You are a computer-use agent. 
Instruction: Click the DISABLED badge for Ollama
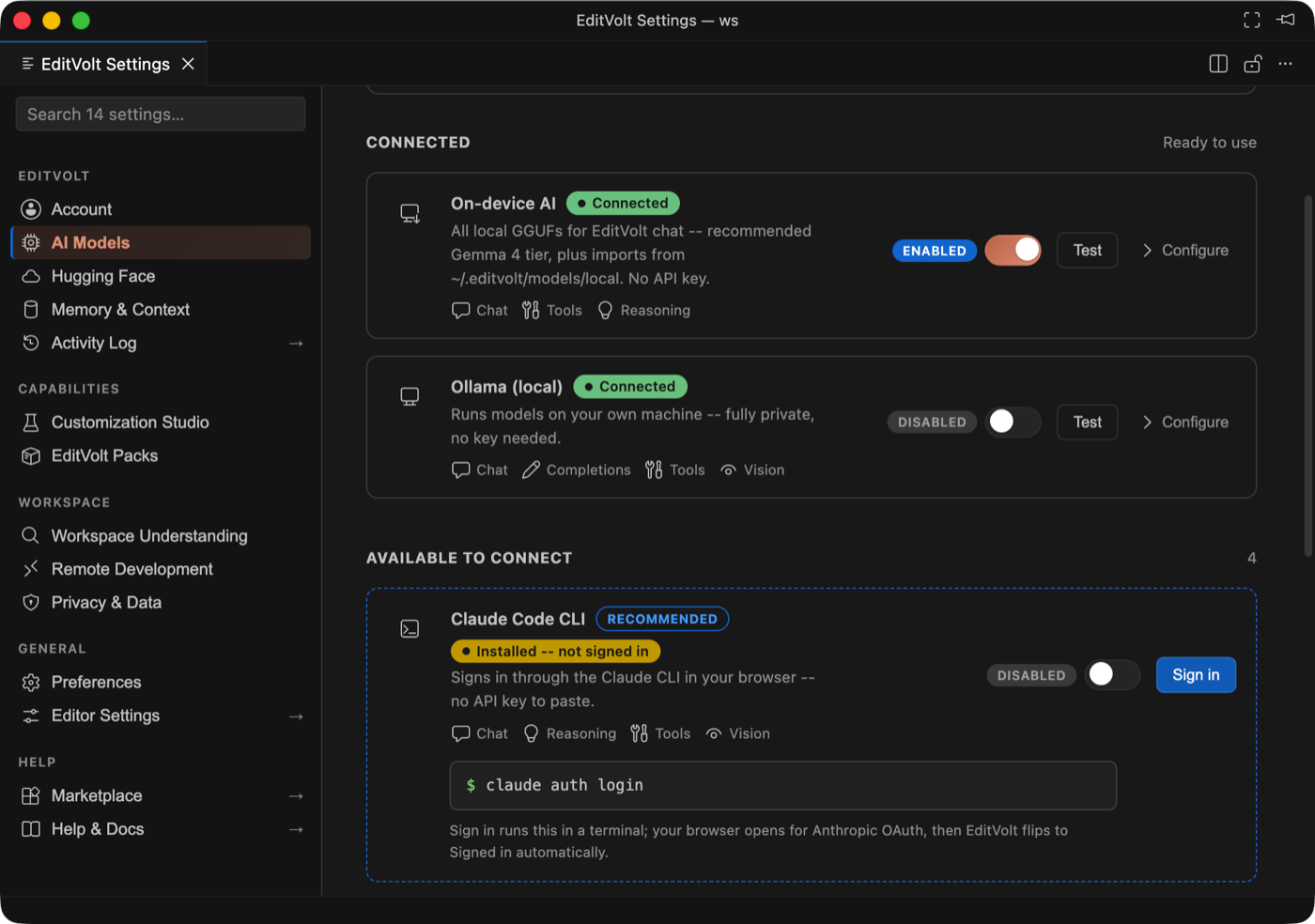click(x=932, y=423)
